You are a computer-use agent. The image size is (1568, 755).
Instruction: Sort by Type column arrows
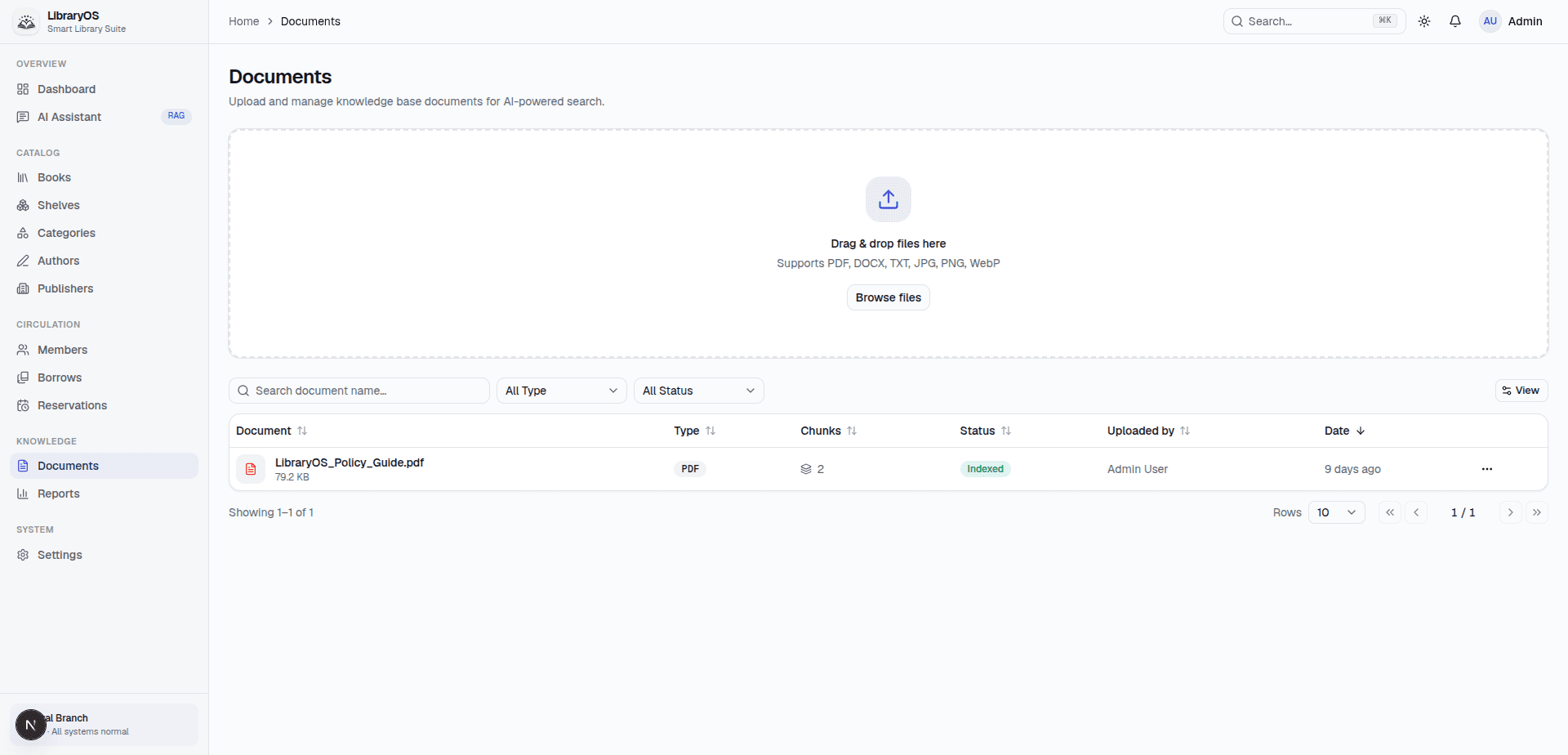pyautogui.click(x=710, y=431)
